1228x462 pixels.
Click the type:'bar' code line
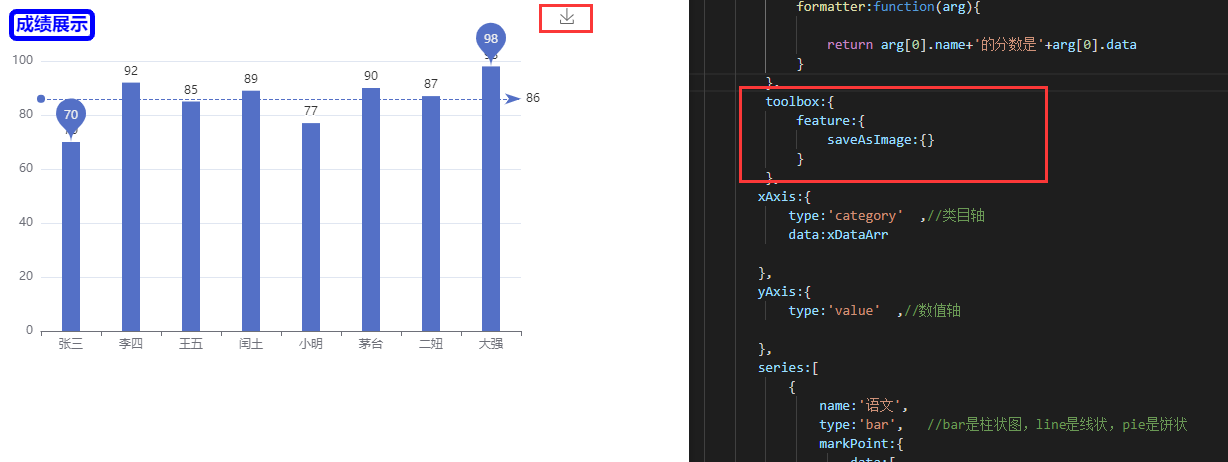coord(861,425)
